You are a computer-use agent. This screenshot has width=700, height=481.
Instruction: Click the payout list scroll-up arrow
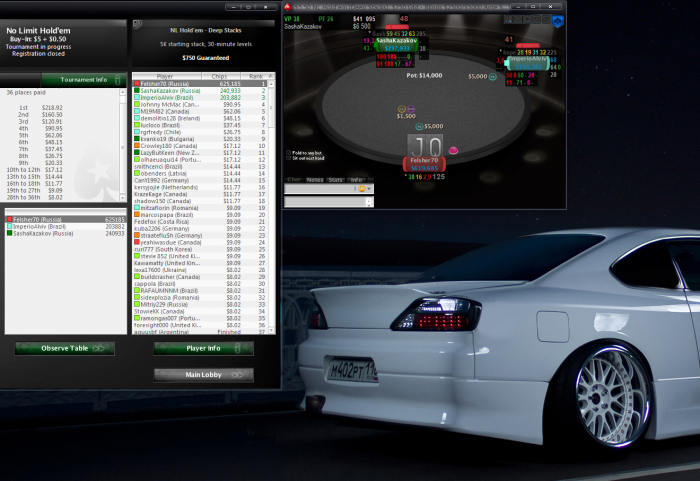(123, 92)
